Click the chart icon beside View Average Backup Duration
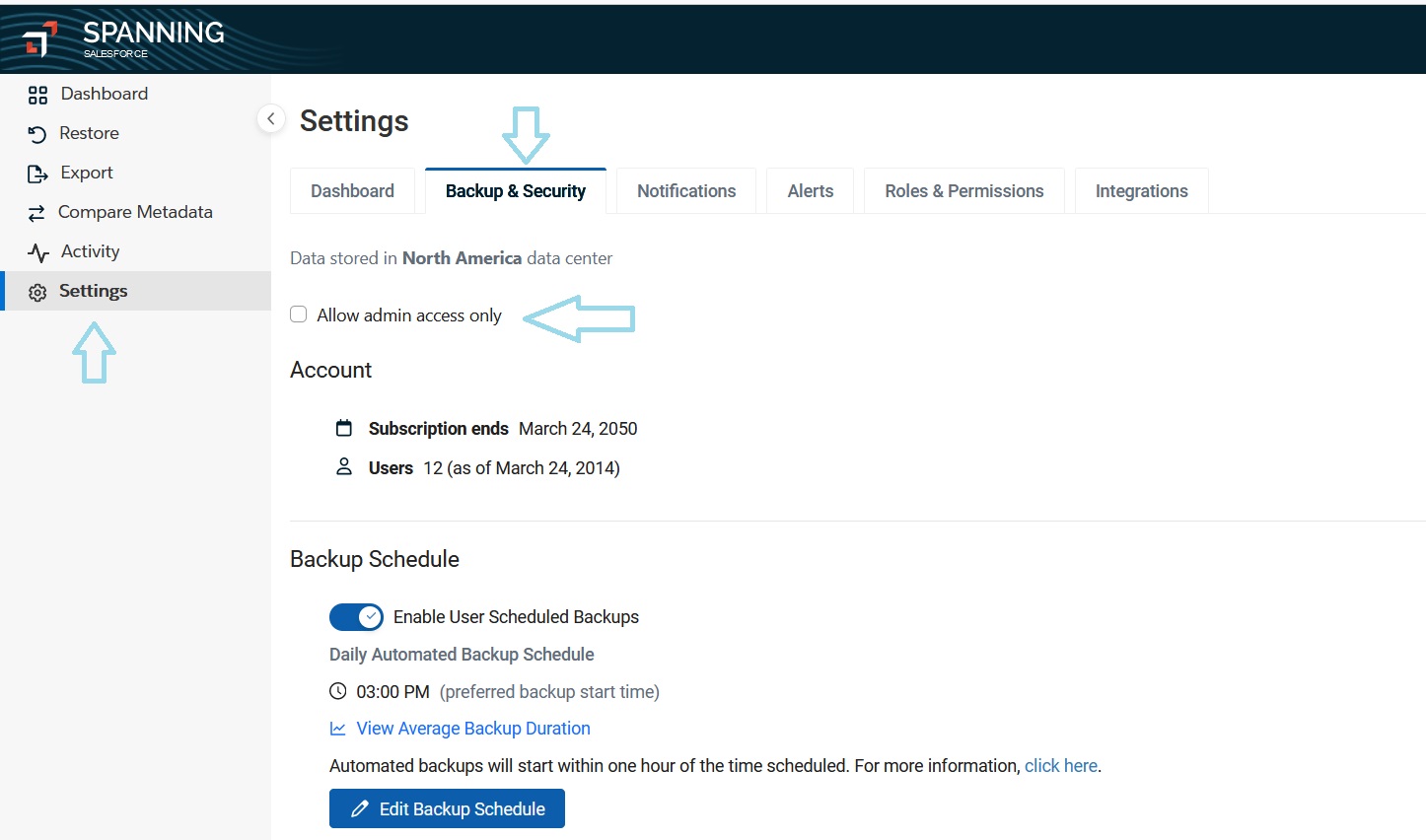This screenshot has width=1426, height=840. coord(338,729)
